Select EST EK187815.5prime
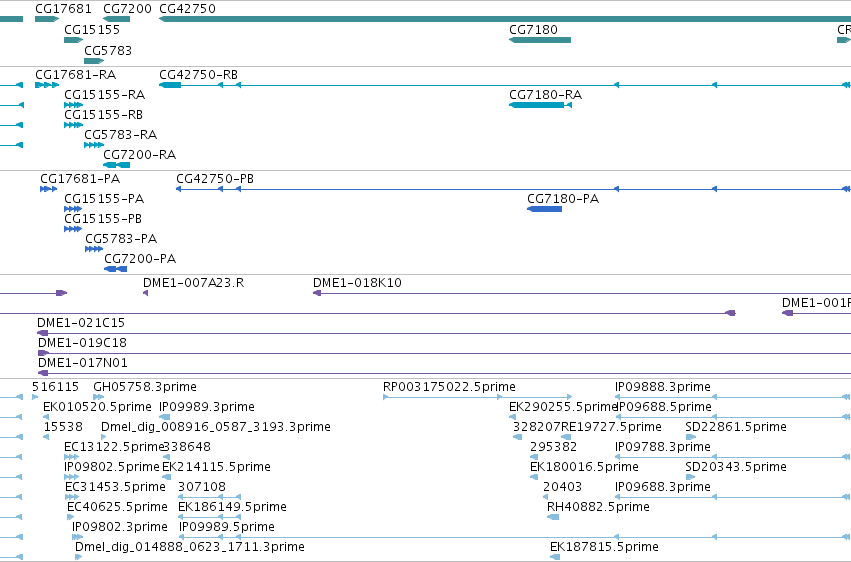 point(555,558)
